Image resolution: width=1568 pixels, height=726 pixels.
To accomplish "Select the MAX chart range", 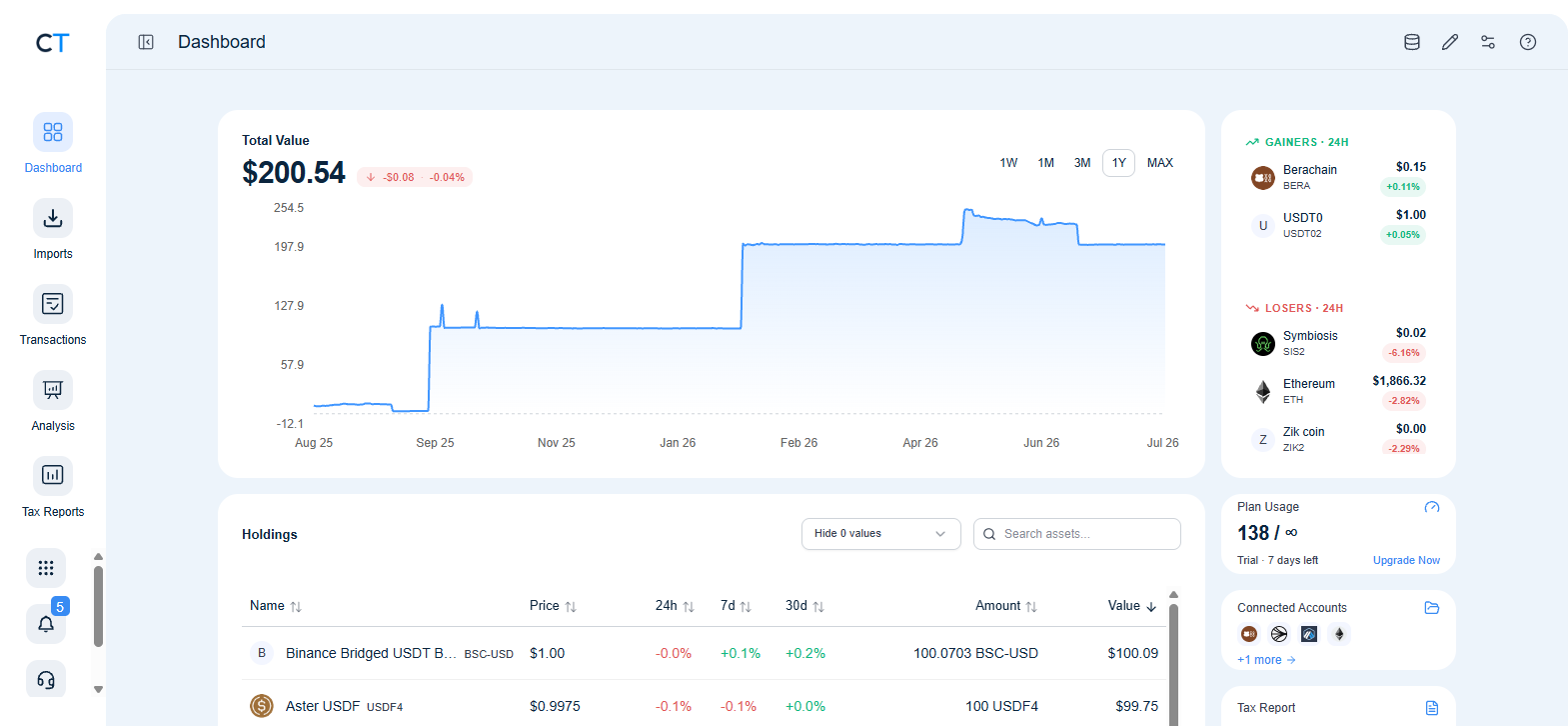I will 1160,163.
